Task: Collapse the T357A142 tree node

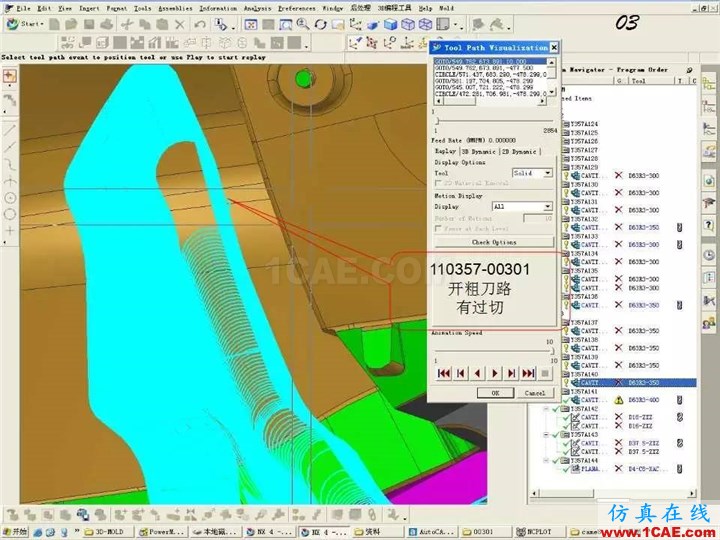Action: [546, 409]
